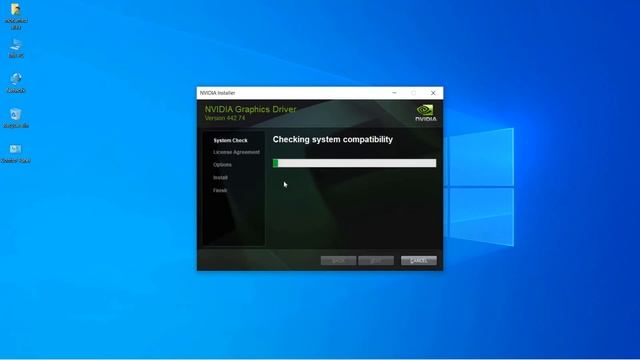640x360 pixels.
Task: Select the Recycle Bin desktop icon
Action: click(16, 118)
